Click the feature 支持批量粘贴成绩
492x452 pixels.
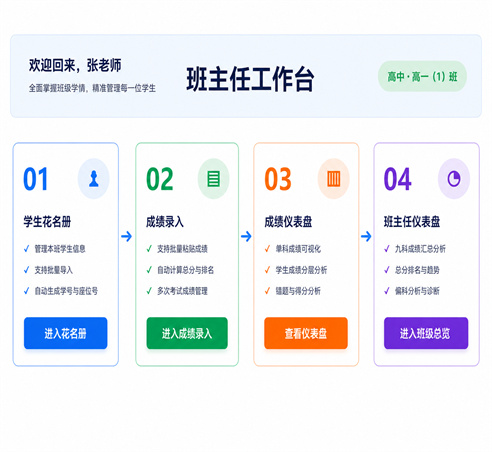click(182, 249)
